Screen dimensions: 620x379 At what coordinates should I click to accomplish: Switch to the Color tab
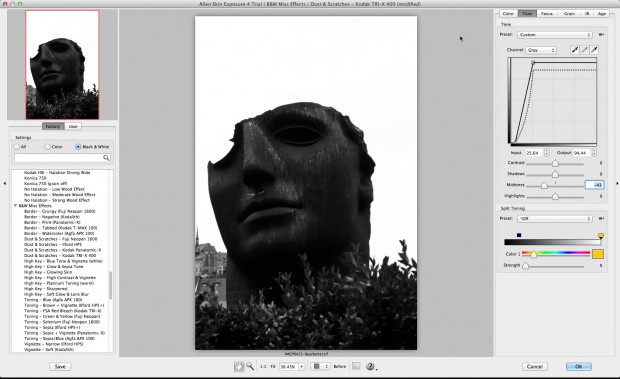coord(508,13)
